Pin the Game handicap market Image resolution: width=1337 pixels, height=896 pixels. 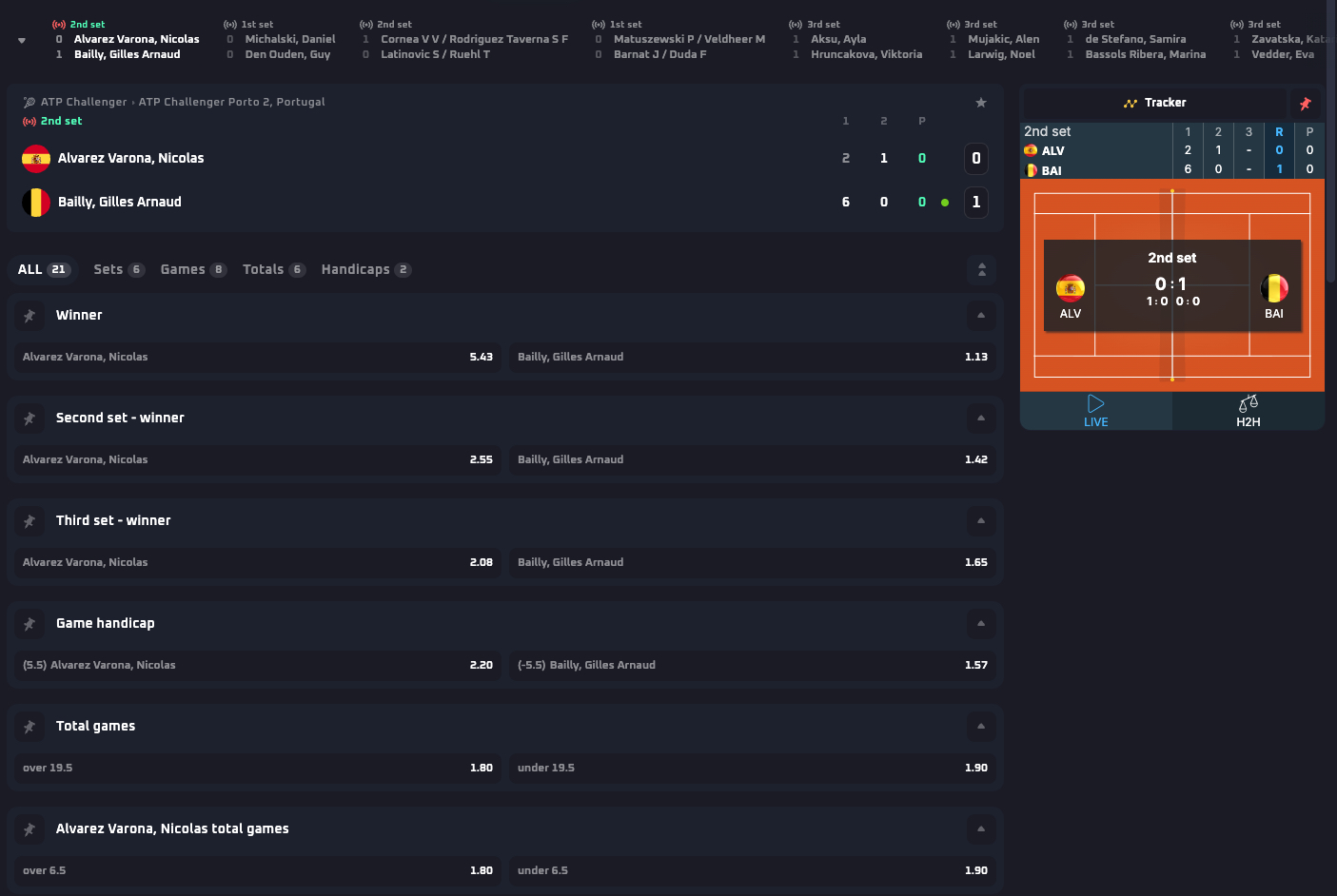pos(29,624)
